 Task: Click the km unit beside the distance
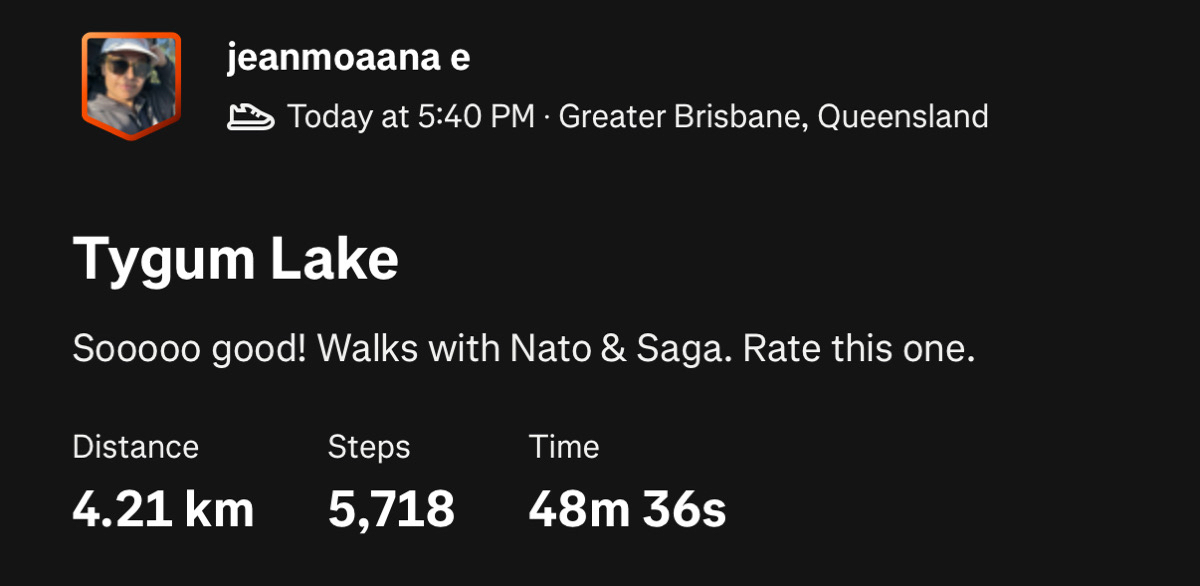[222, 509]
